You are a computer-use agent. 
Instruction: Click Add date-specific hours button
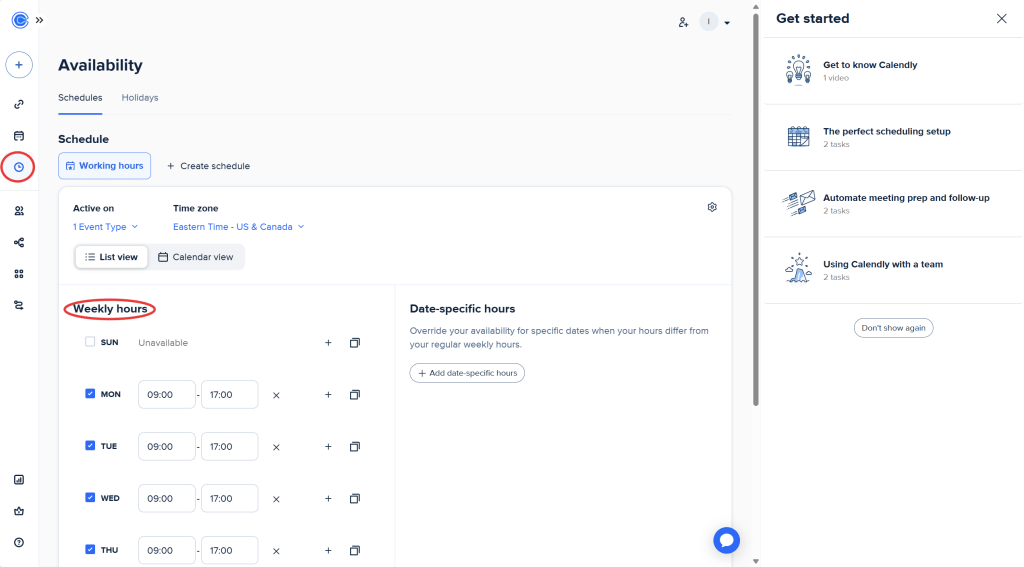[x=467, y=373]
